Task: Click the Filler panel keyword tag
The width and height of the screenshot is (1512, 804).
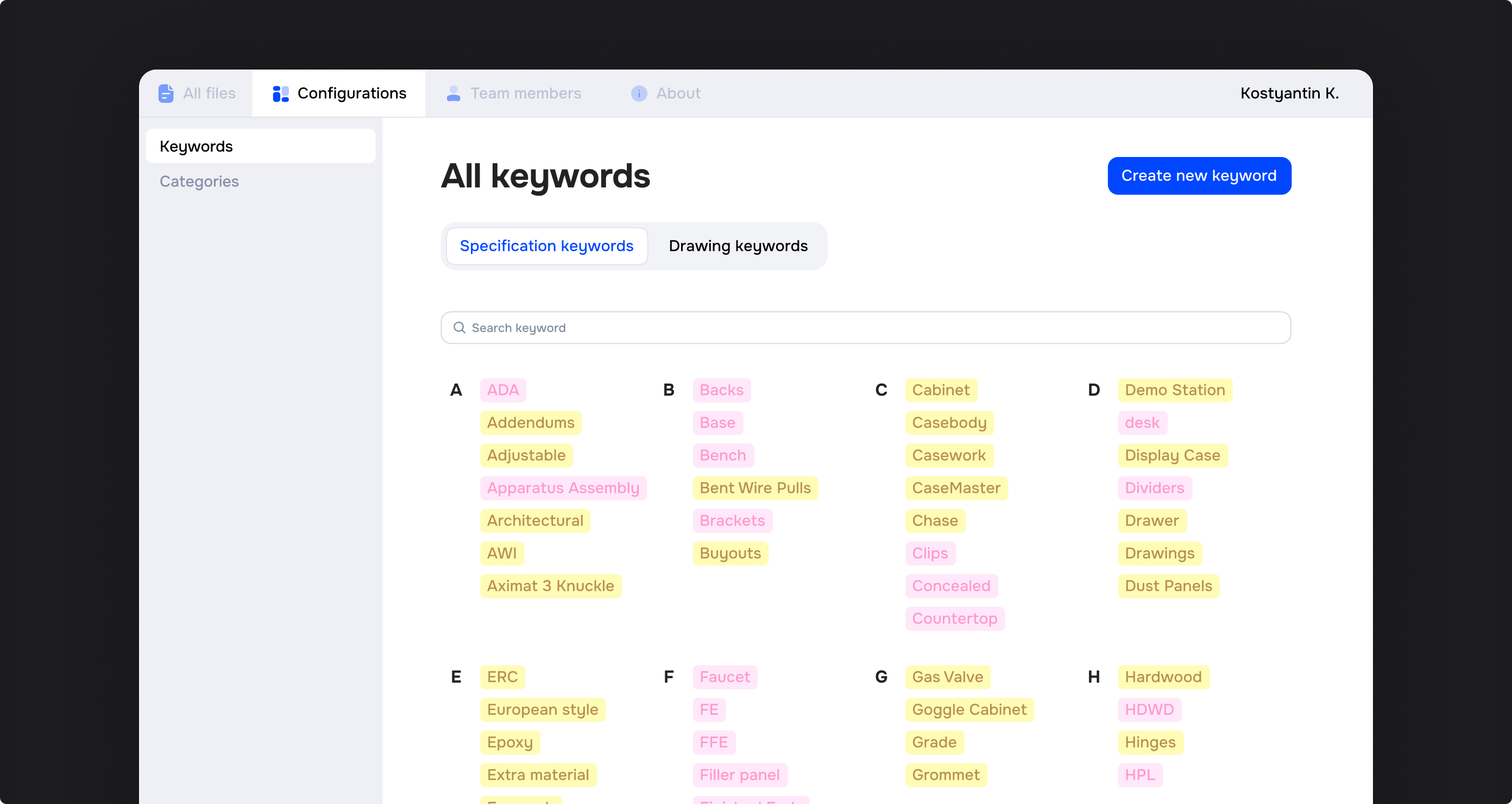Action: [739, 775]
